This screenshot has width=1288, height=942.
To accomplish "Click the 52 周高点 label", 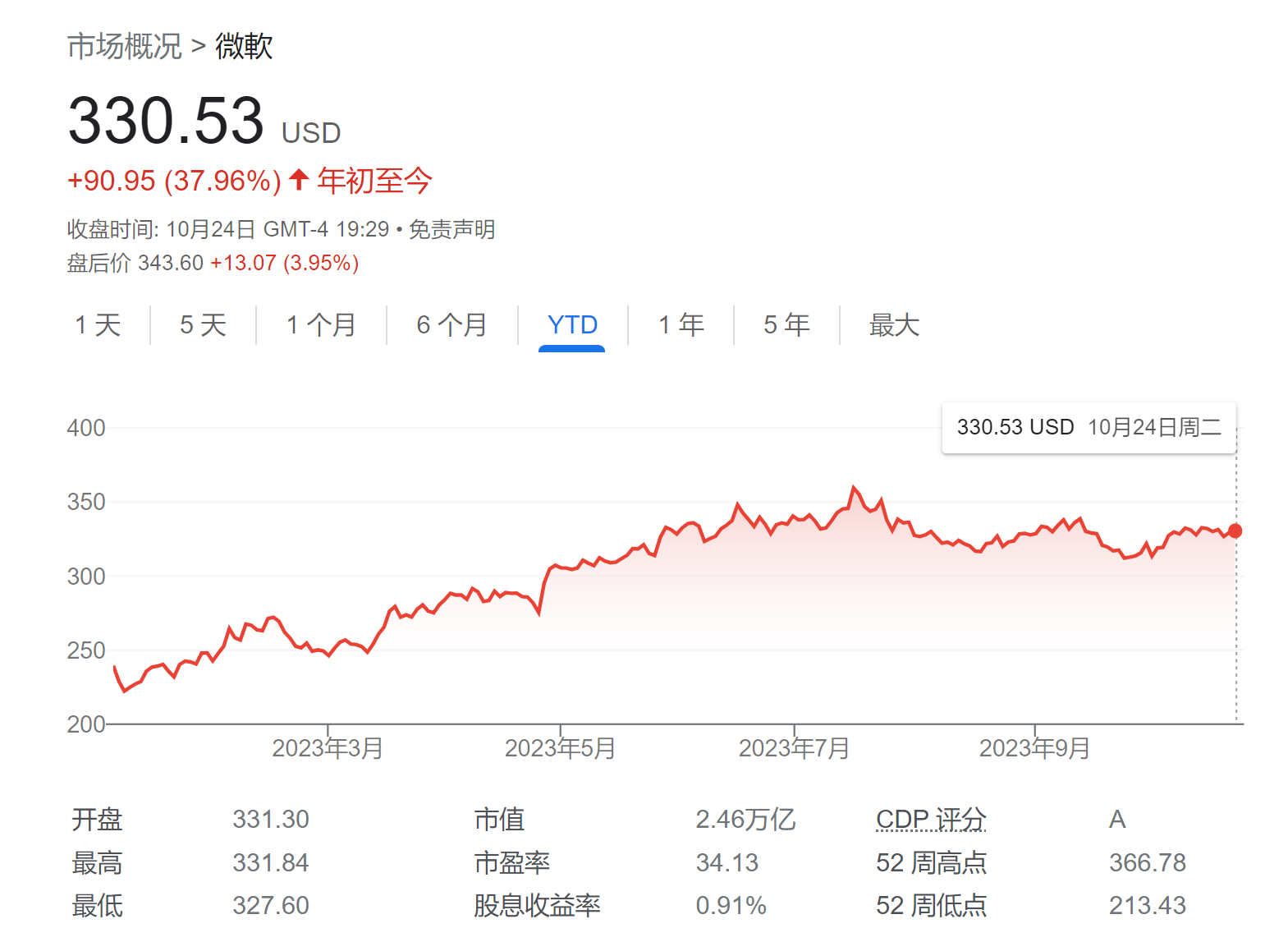I will (x=931, y=863).
